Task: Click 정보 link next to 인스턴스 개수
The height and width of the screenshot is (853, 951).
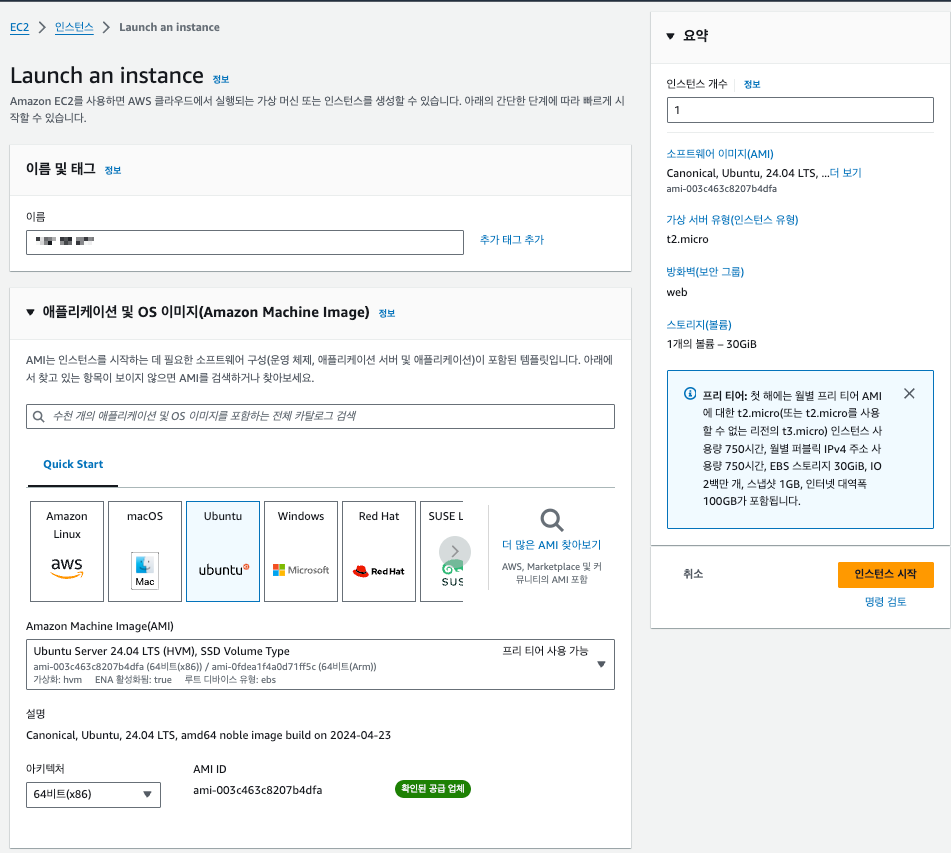Action: [752, 84]
